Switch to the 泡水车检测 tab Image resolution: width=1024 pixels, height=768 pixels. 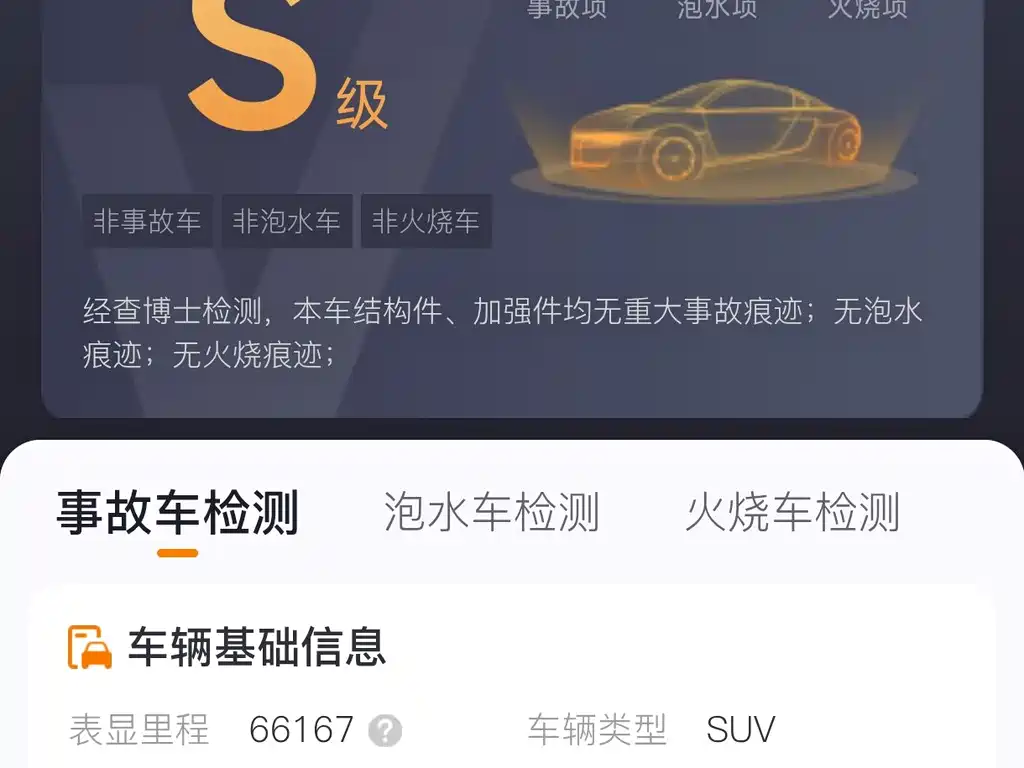[491, 512]
